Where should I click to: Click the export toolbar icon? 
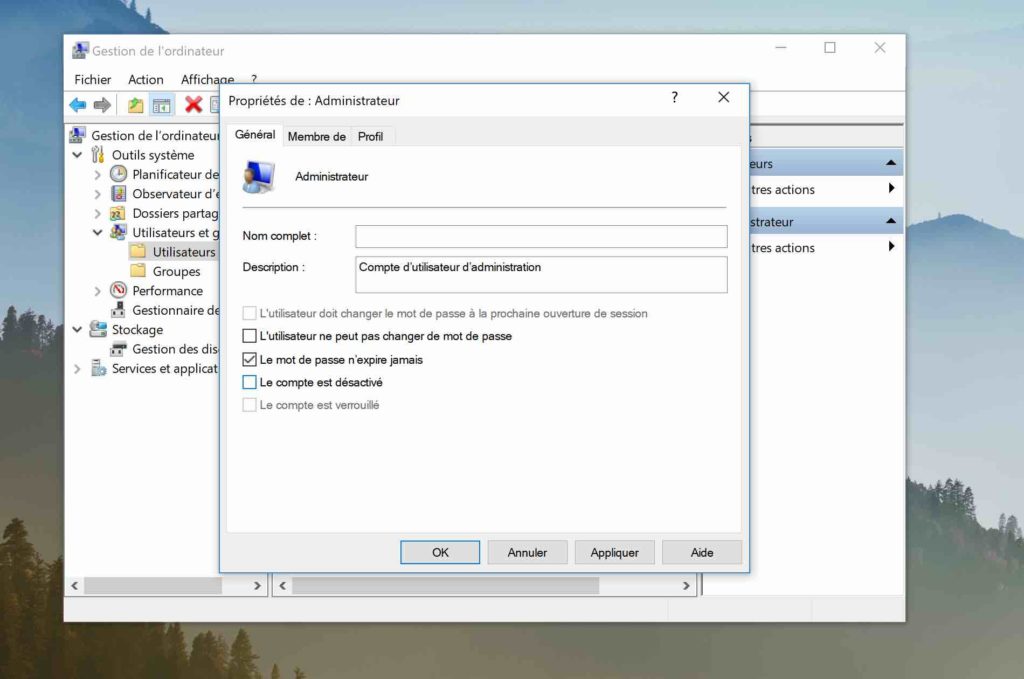pos(135,105)
